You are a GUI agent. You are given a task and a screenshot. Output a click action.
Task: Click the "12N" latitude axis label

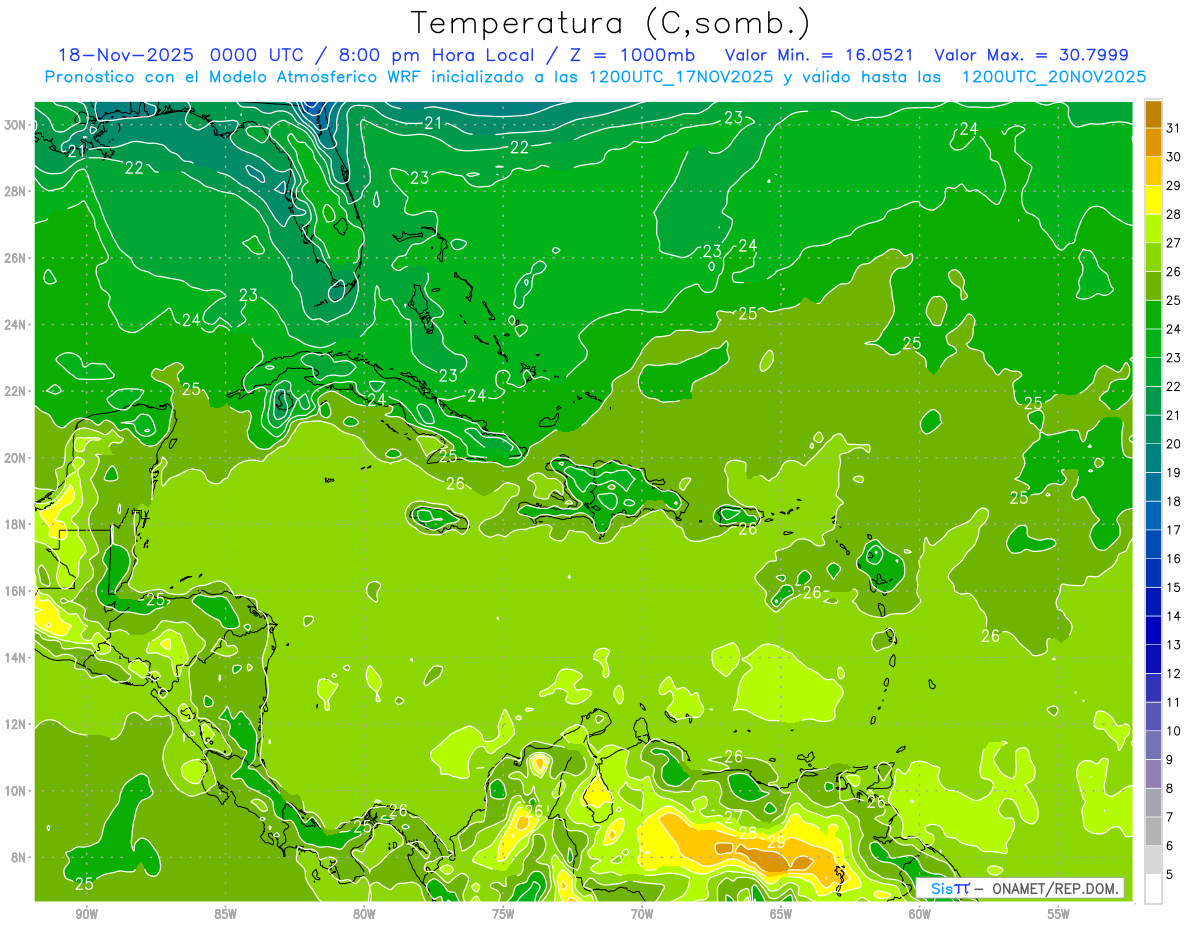pos(15,724)
